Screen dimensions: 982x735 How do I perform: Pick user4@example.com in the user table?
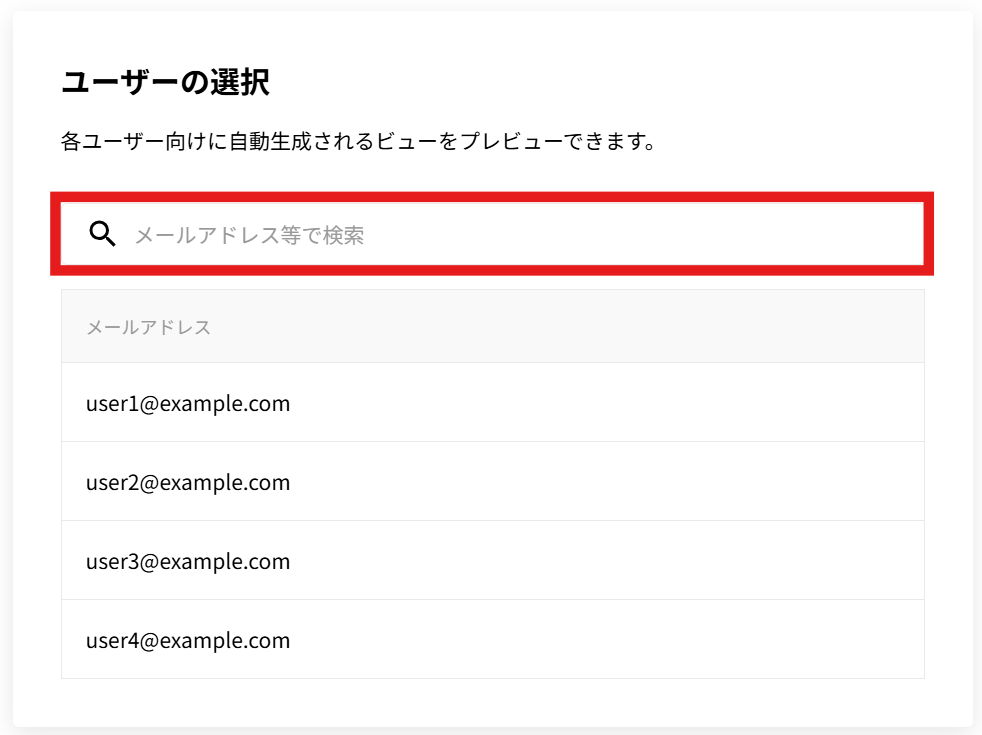tap(188, 641)
